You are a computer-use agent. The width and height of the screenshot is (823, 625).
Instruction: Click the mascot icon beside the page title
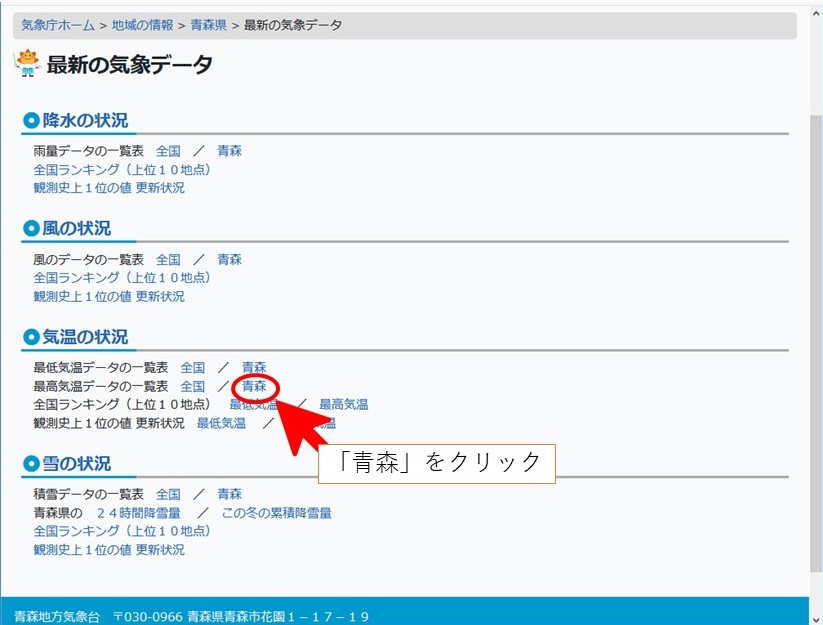coord(28,63)
